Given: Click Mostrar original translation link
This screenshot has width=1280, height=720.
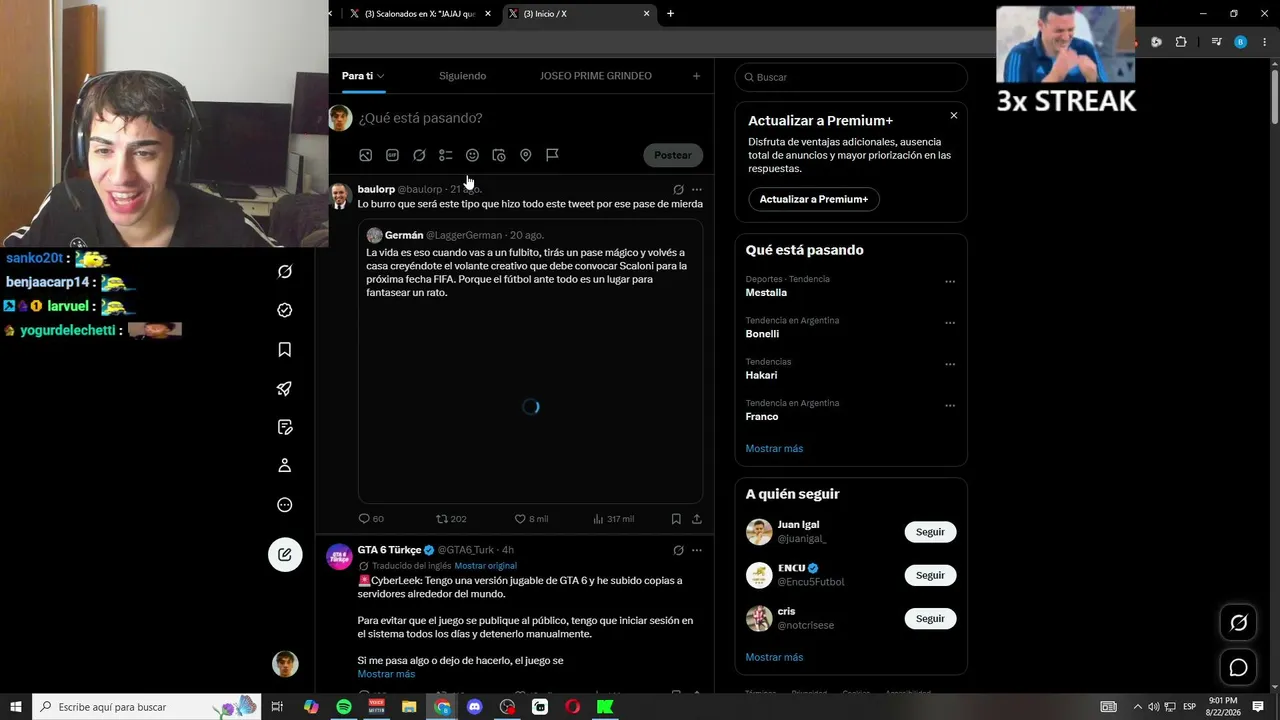Looking at the screenshot, I should click(485, 566).
